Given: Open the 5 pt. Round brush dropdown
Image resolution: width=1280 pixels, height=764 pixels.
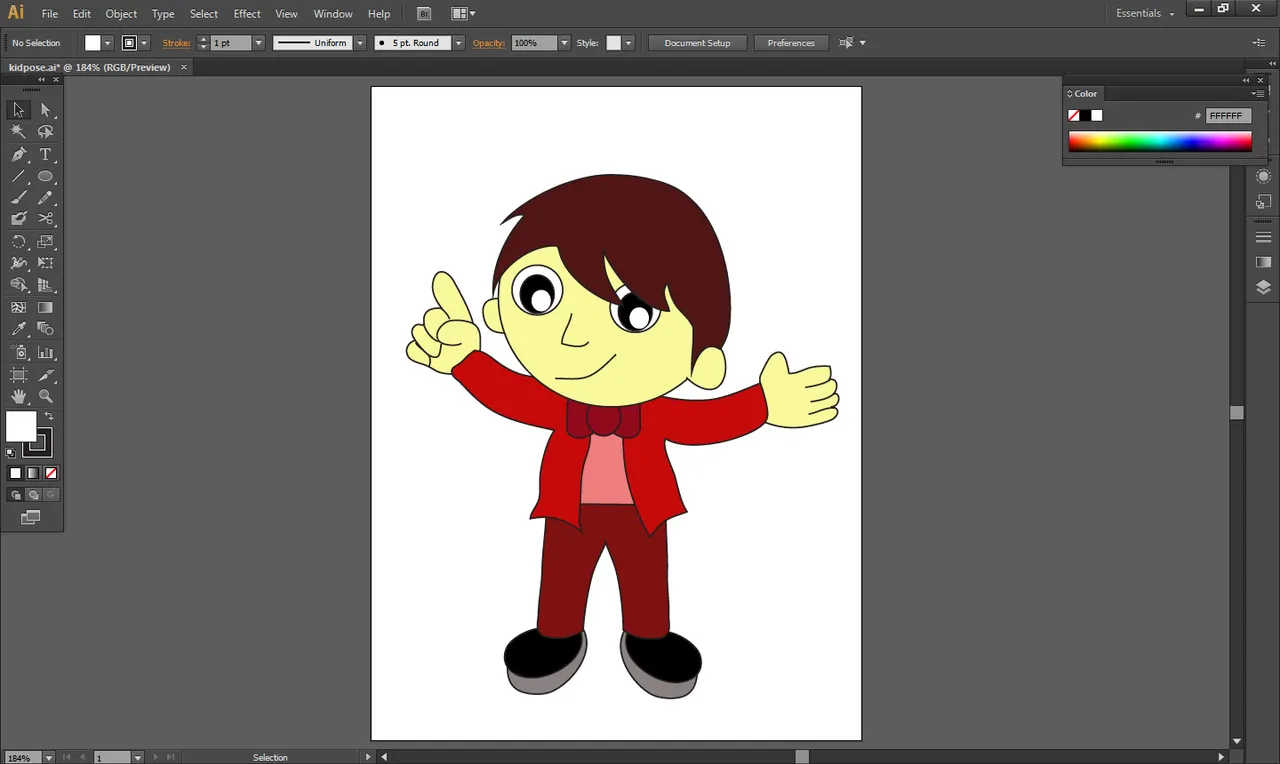Looking at the screenshot, I should point(458,43).
